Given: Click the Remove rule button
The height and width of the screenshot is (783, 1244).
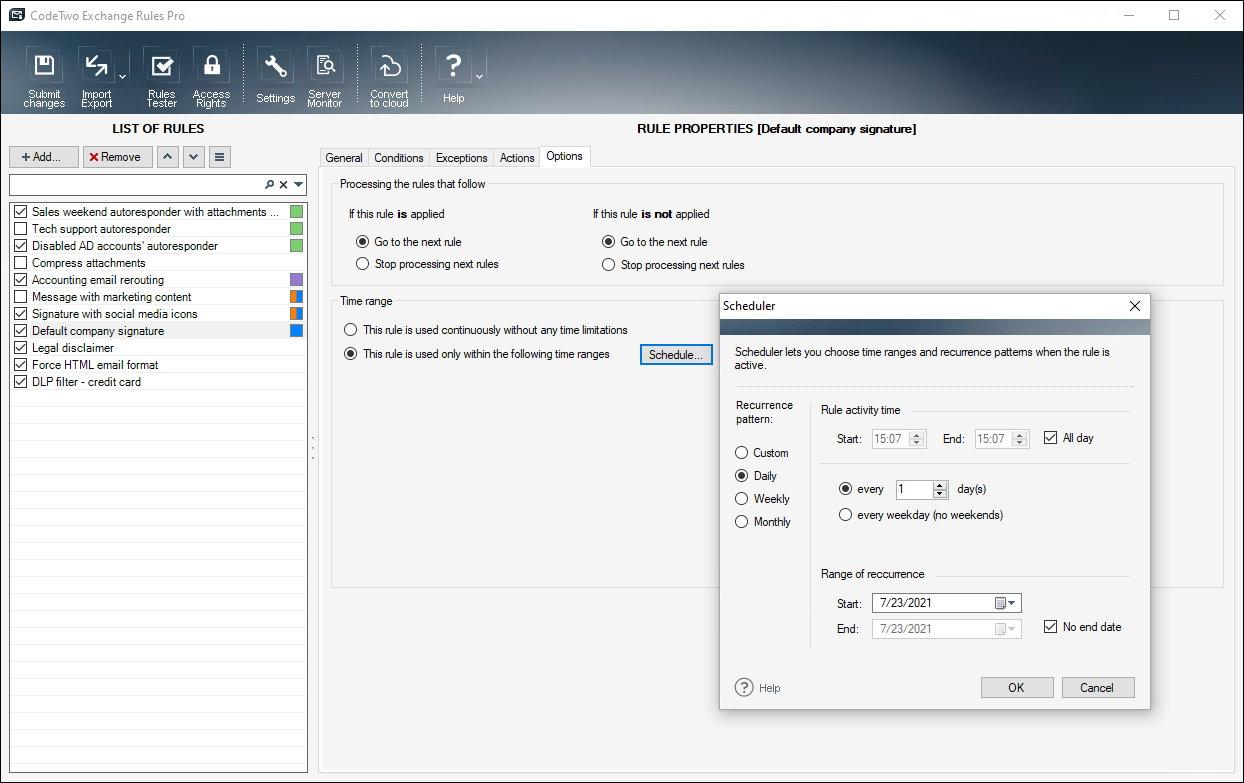Looking at the screenshot, I should tap(117, 157).
